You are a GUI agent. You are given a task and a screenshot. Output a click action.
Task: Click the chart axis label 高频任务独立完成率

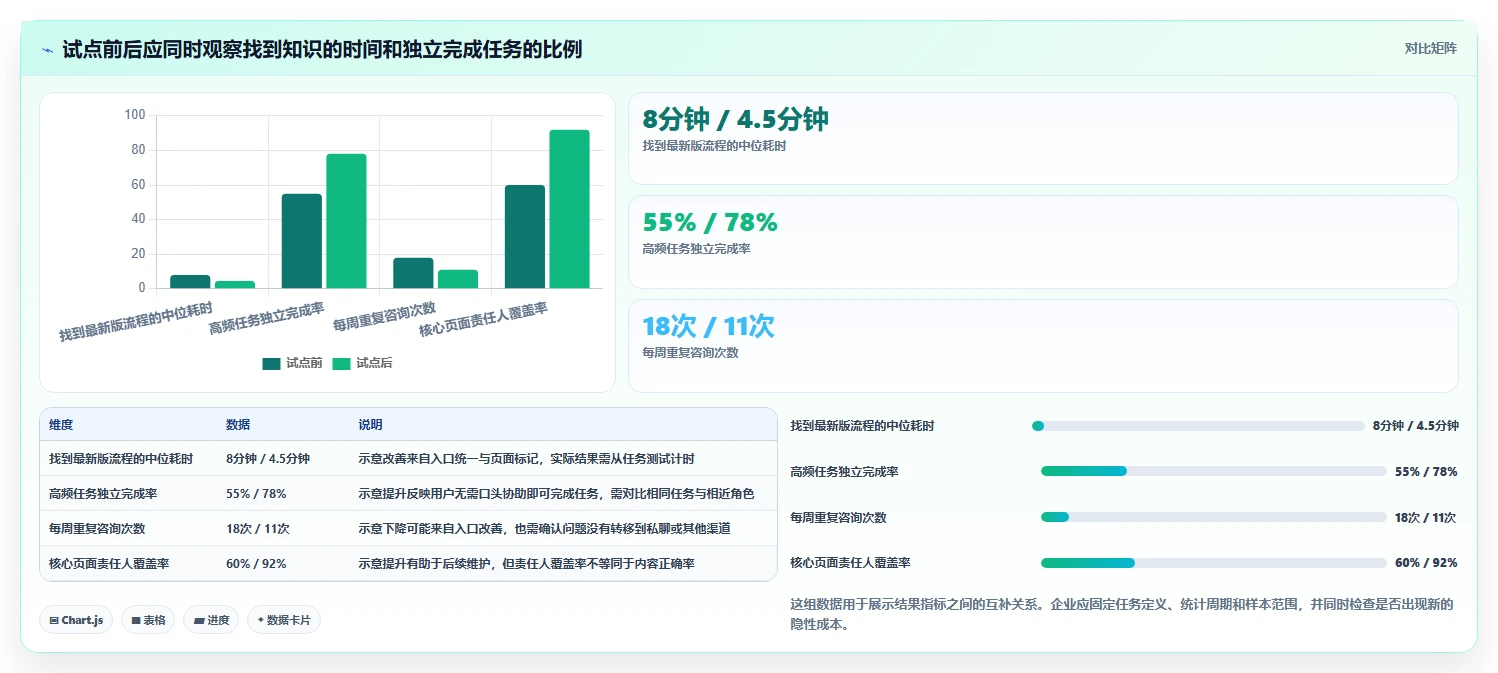pyautogui.click(x=266, y=317)
